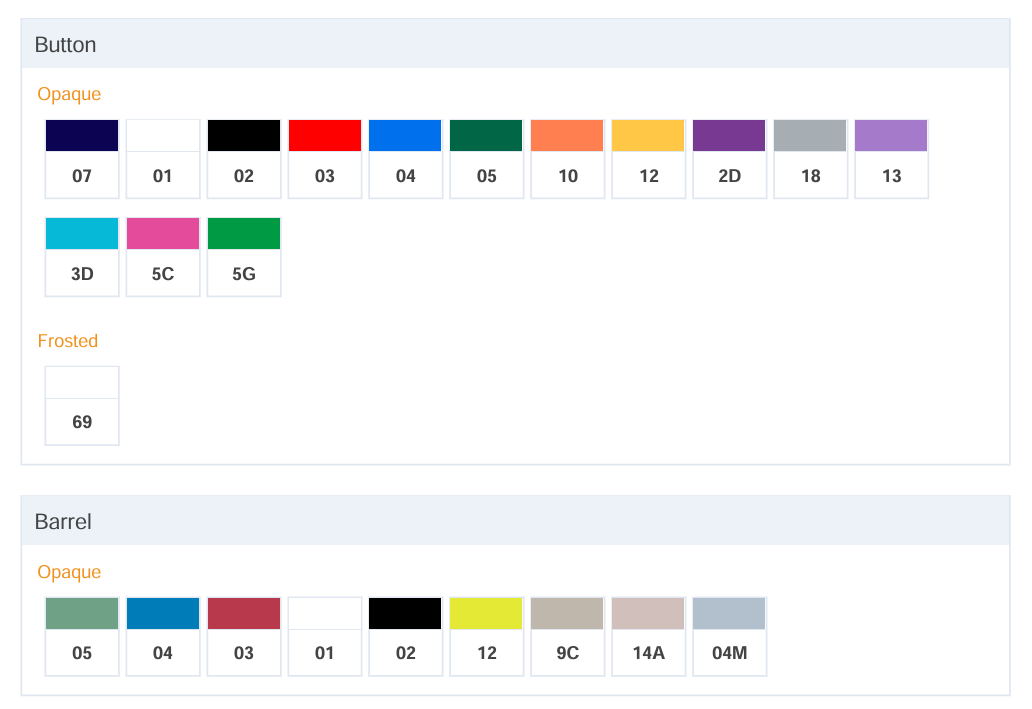Choose the red button swatch 03
Screen dimensions: 1032x709
[325, 158]
